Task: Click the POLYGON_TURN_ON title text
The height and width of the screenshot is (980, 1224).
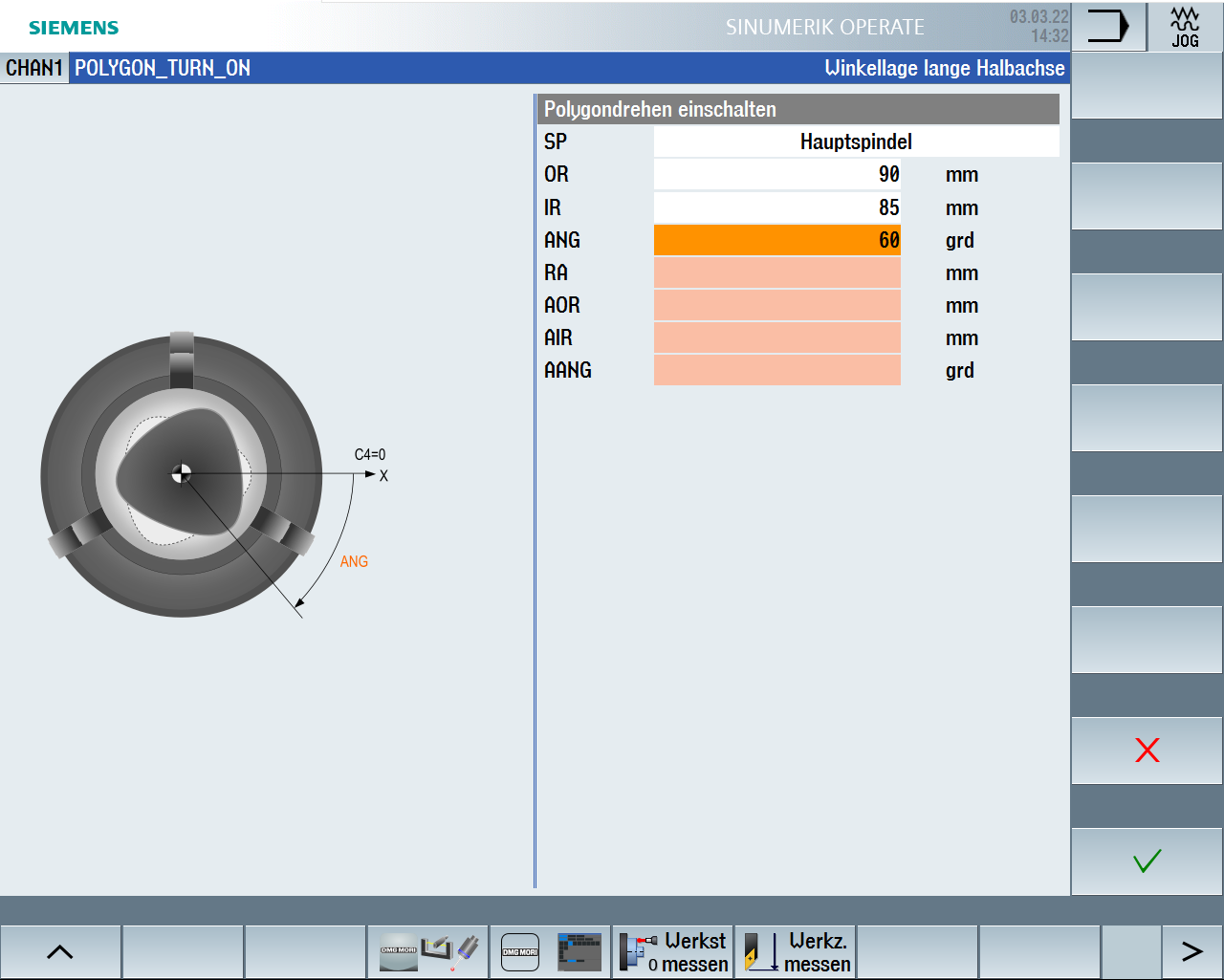Action: 163,68
